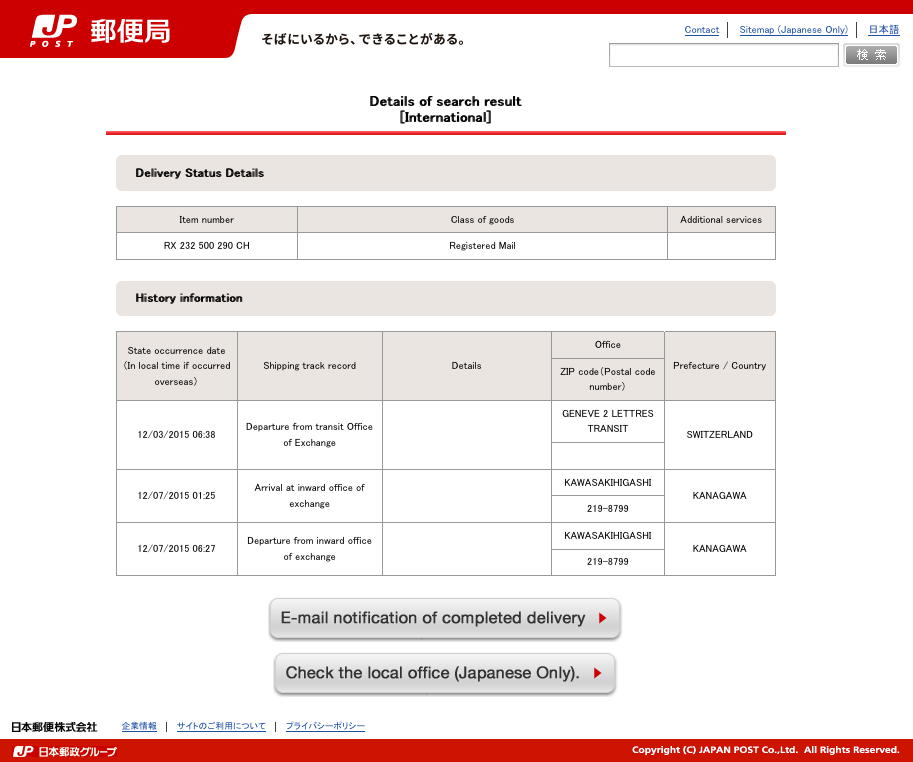913x762 pixels.
Task: Click the State occurrence date column header
Action: click(176, 366)
